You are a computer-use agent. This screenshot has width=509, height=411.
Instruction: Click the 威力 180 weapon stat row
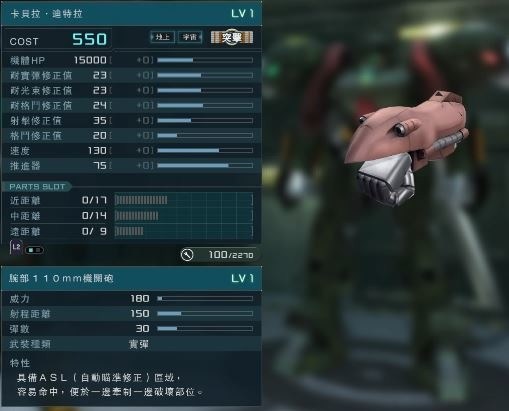(131, 298)
